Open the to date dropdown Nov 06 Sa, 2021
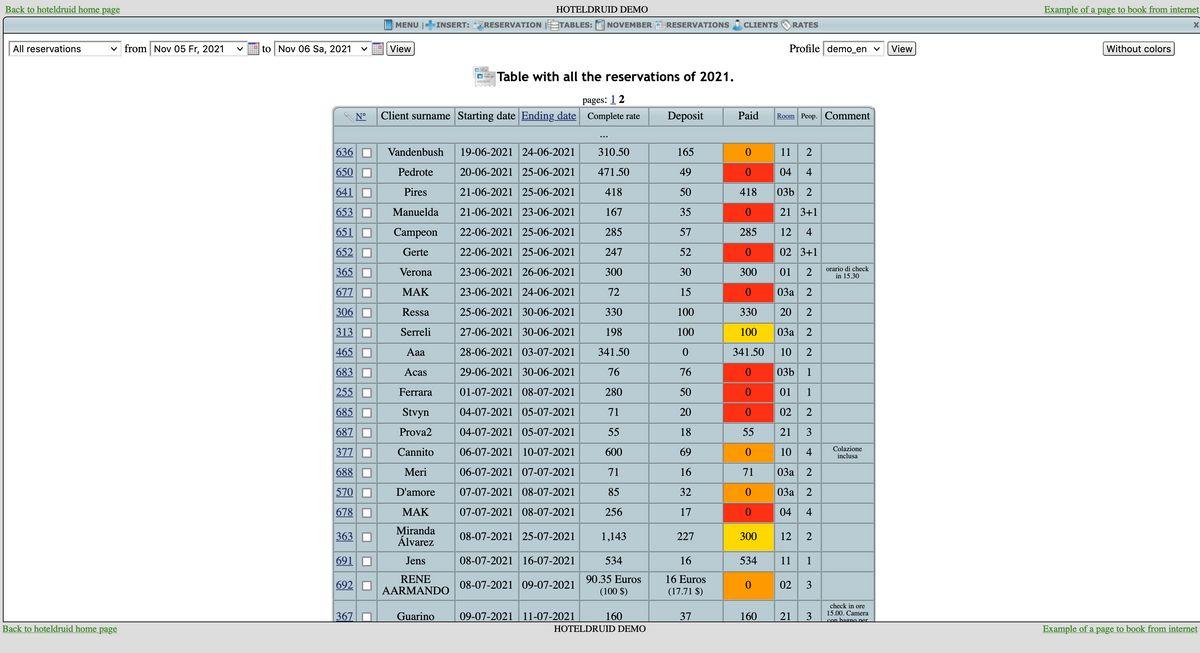Screen dimensions: 1200x653 pyautogui.click(x=322, y=48)
